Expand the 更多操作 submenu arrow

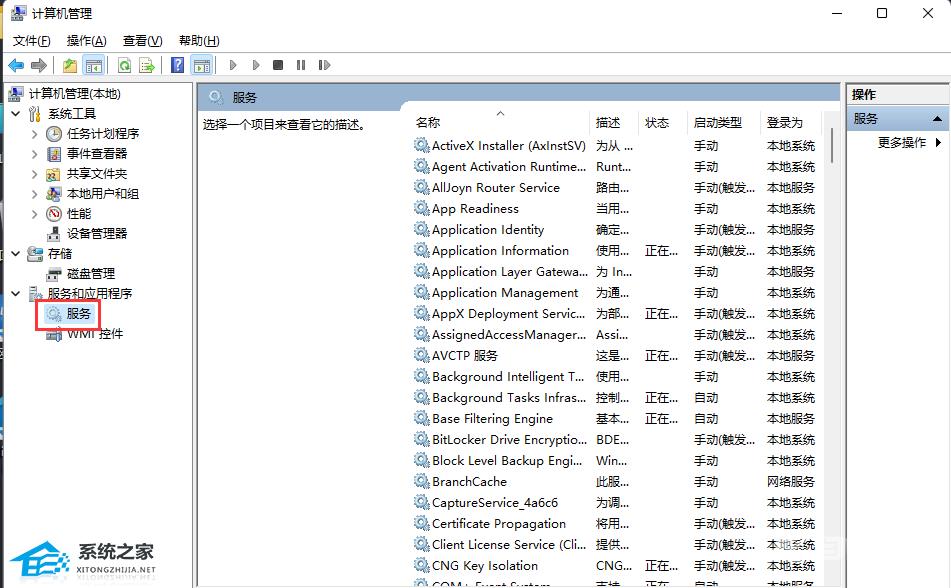(938, 143)
